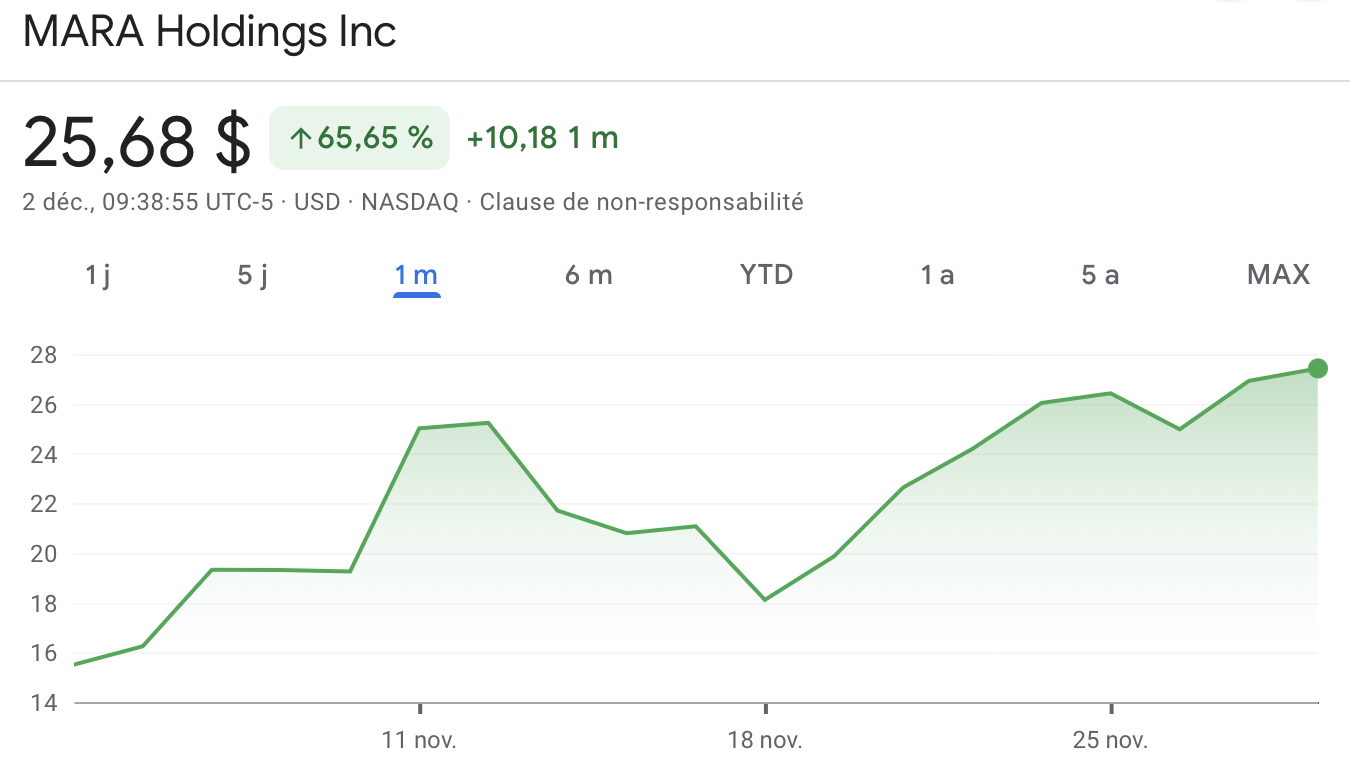This screenshot has width=1350, height=768.
Task: Switch chart to the 5 j range
Action: coord(253,275)
